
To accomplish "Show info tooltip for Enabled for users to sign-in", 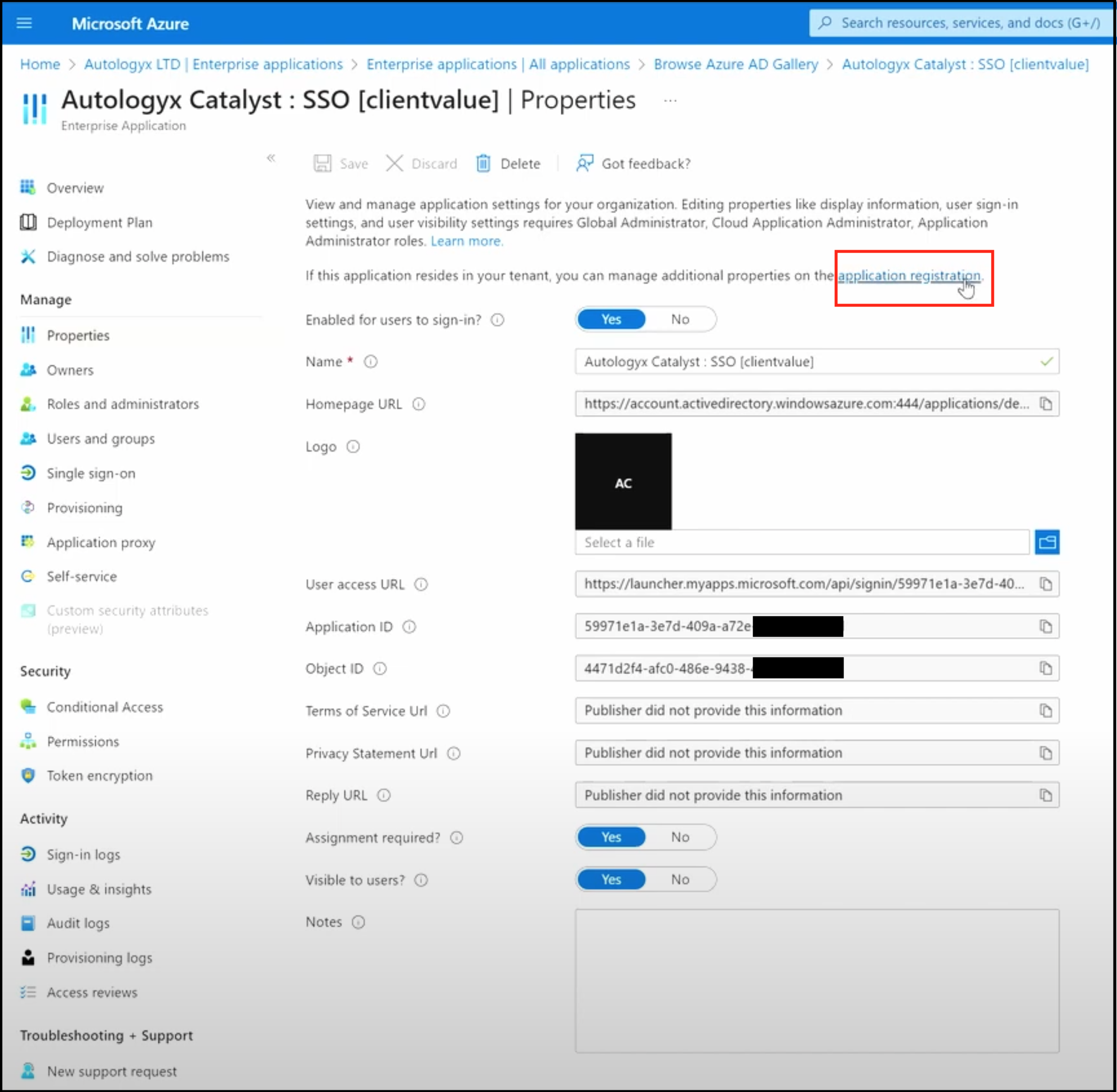I will point(497,320).
